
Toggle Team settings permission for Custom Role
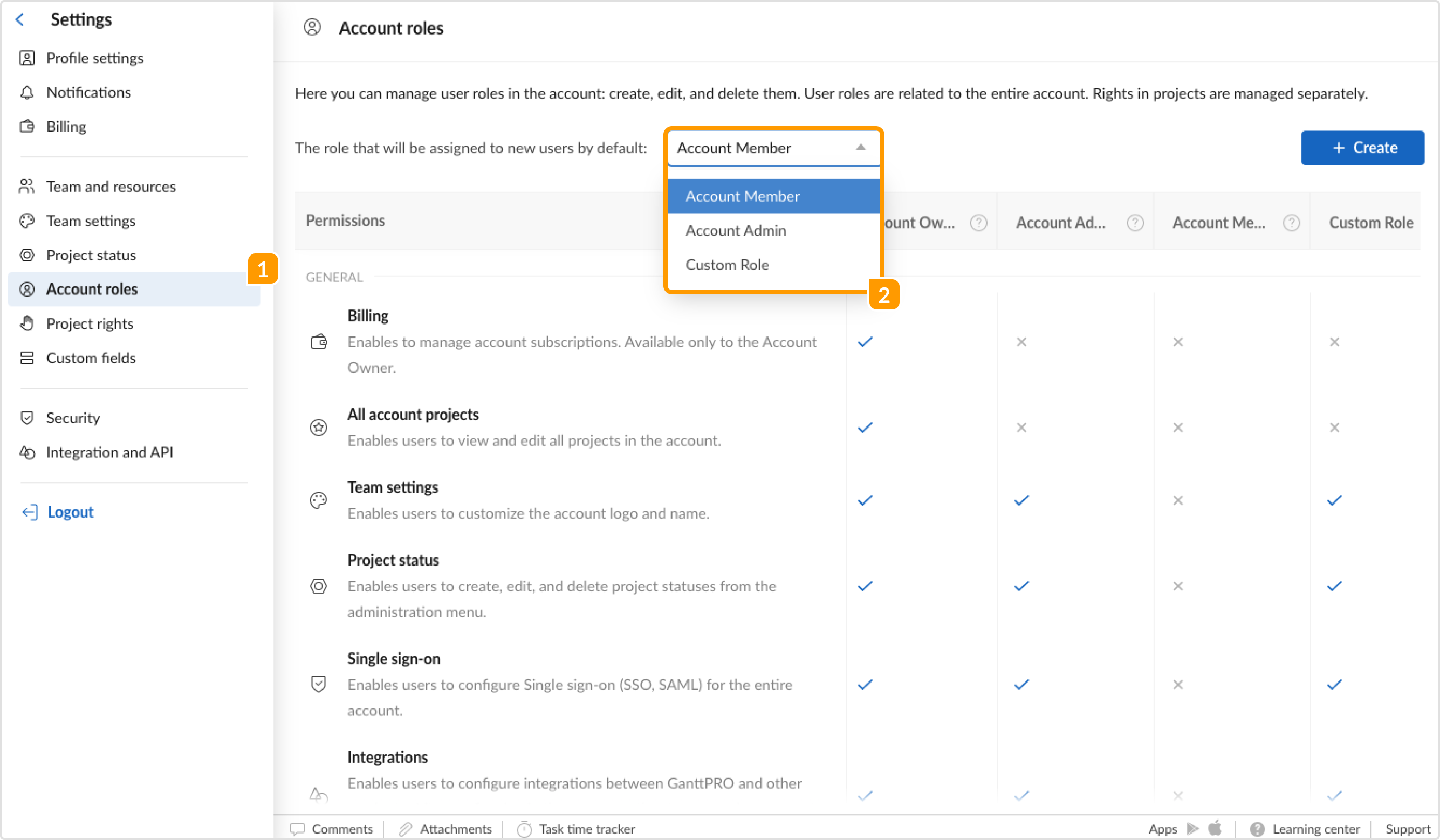coord(1334,500)
